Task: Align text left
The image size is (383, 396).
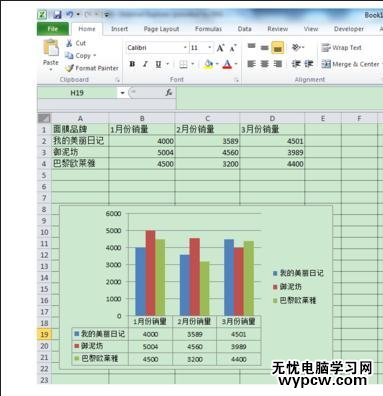Action: (x=252, y=64)
